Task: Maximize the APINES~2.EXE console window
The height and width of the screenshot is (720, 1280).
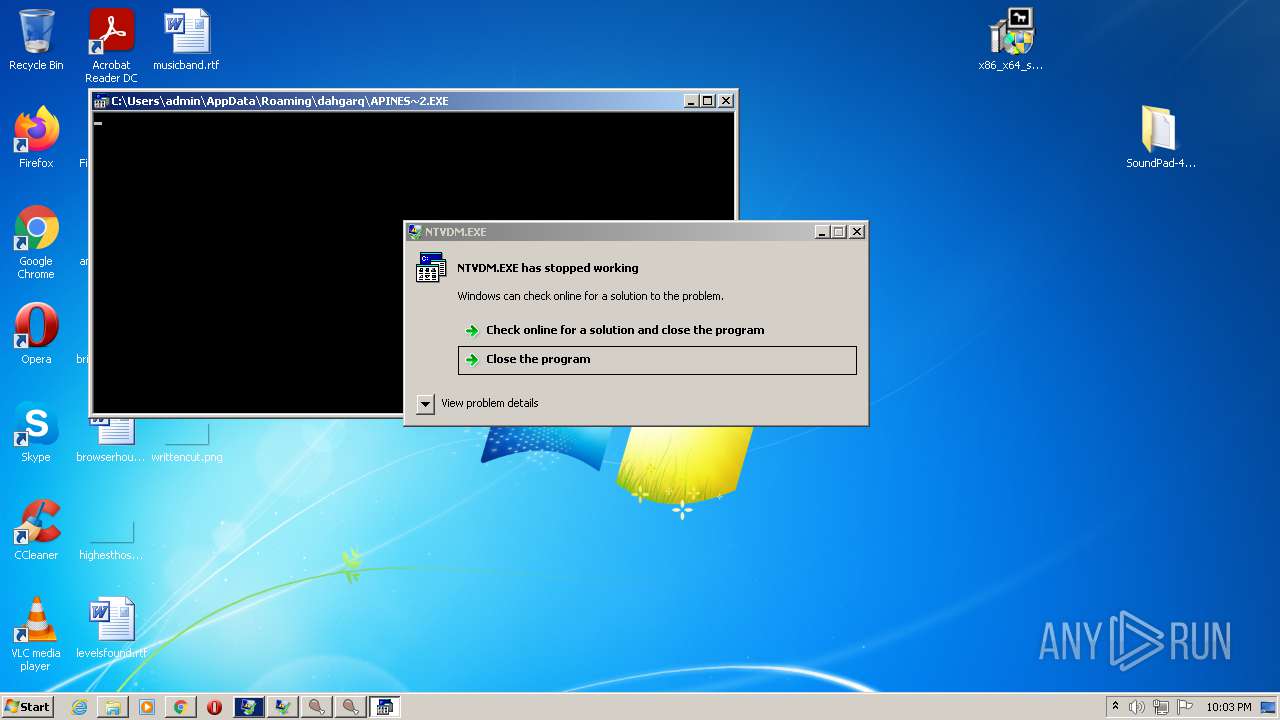Action: (708, 101)
